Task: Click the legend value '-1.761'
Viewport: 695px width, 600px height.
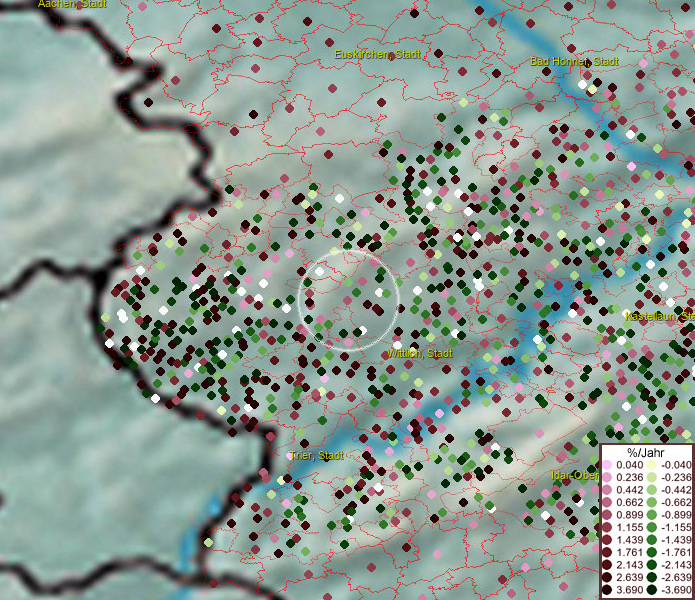Action: [x=676, y=553]
